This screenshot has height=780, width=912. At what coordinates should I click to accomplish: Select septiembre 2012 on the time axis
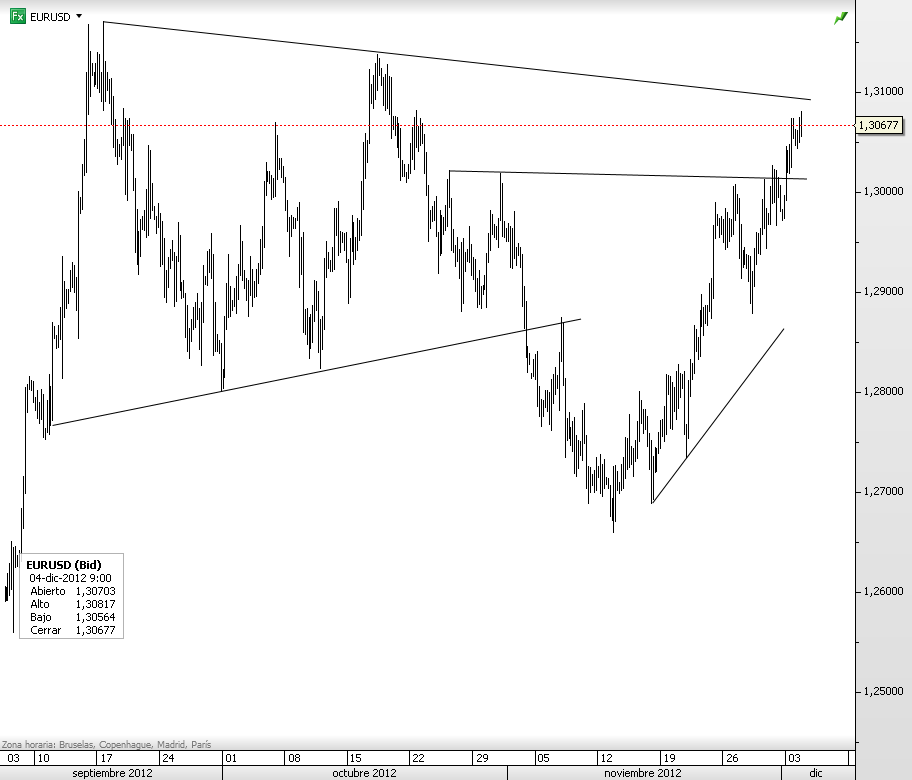click(x=112, y=773)
